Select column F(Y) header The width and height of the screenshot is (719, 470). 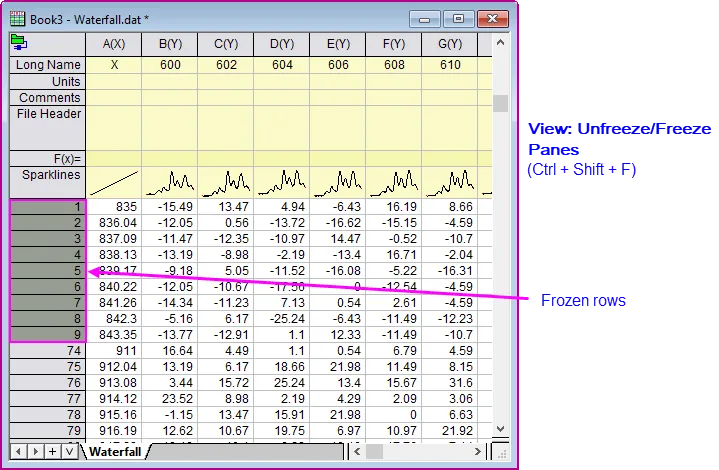[x=394, y=44]
